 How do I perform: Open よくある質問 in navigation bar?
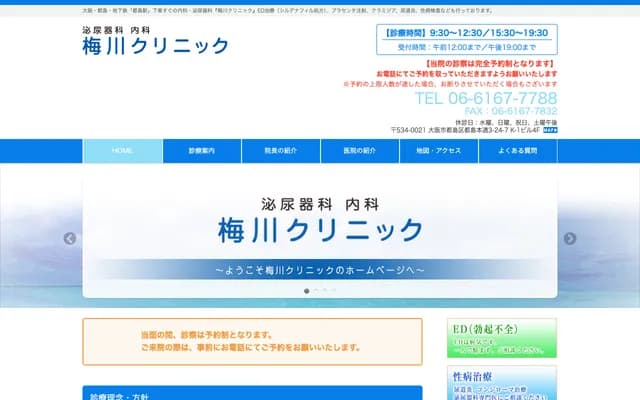coord(517,151)
